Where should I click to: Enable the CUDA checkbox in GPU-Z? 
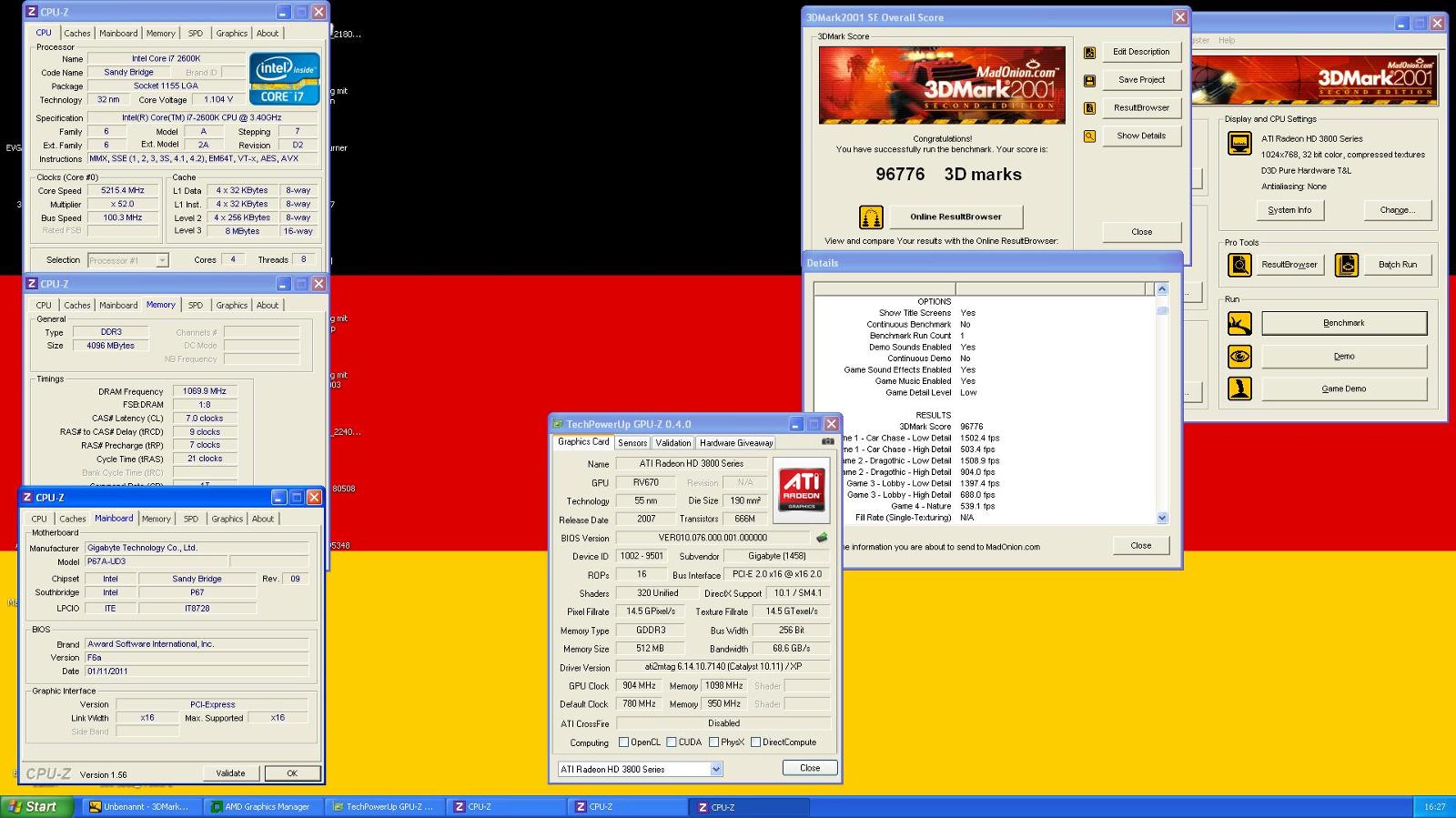click(672, 742)
